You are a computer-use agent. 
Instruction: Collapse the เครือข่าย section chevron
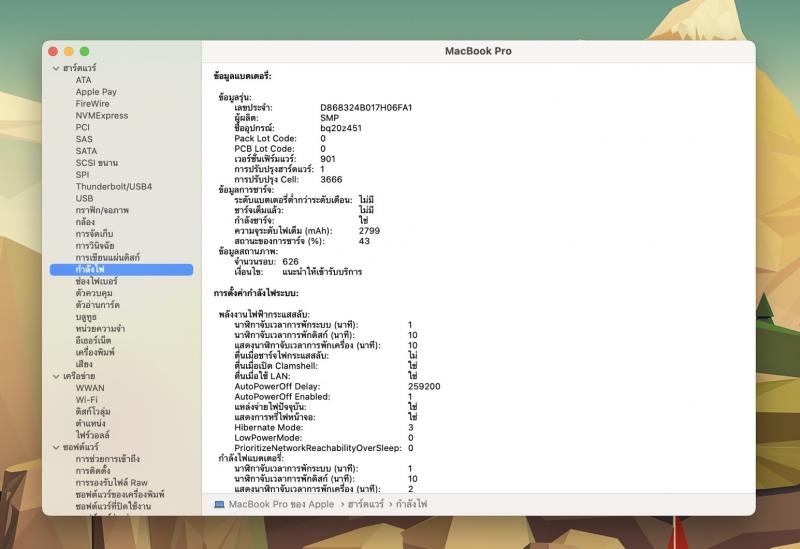[56, 377]
